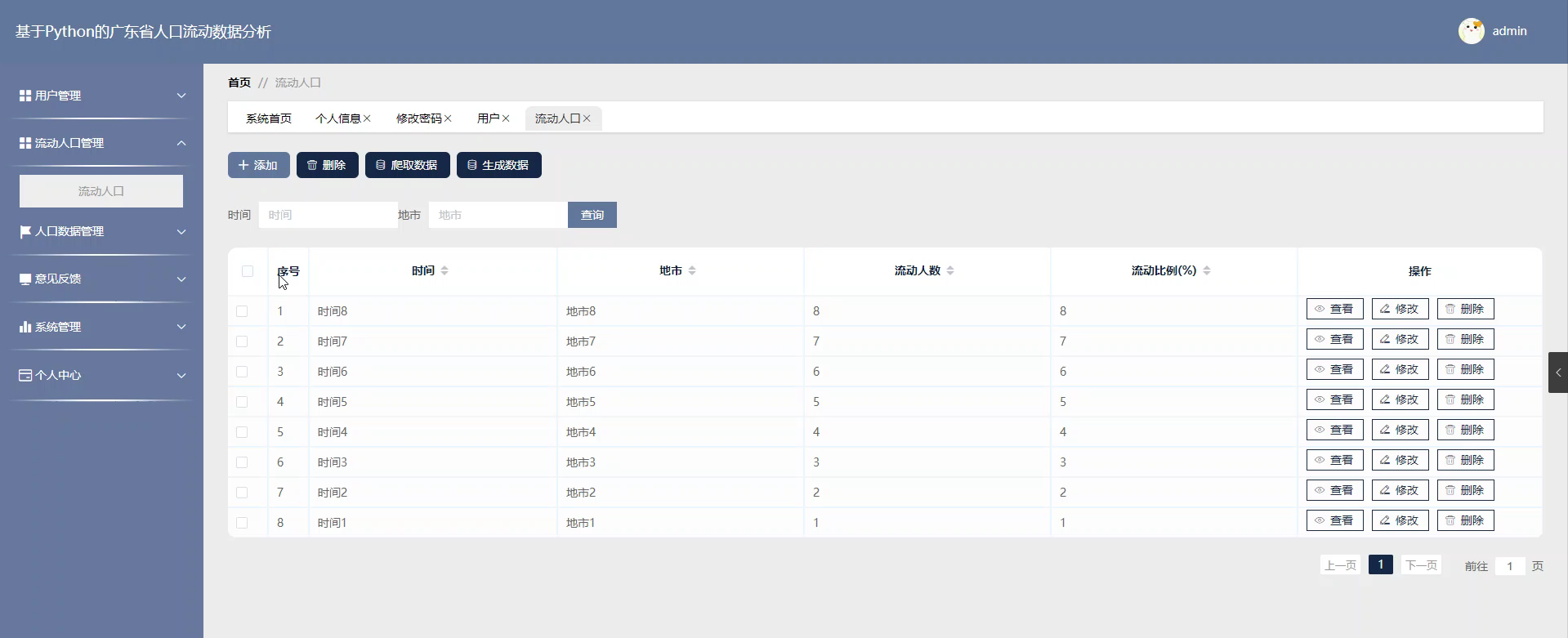Check the row 6 (时间3) checkbox

tap(242, 462)
